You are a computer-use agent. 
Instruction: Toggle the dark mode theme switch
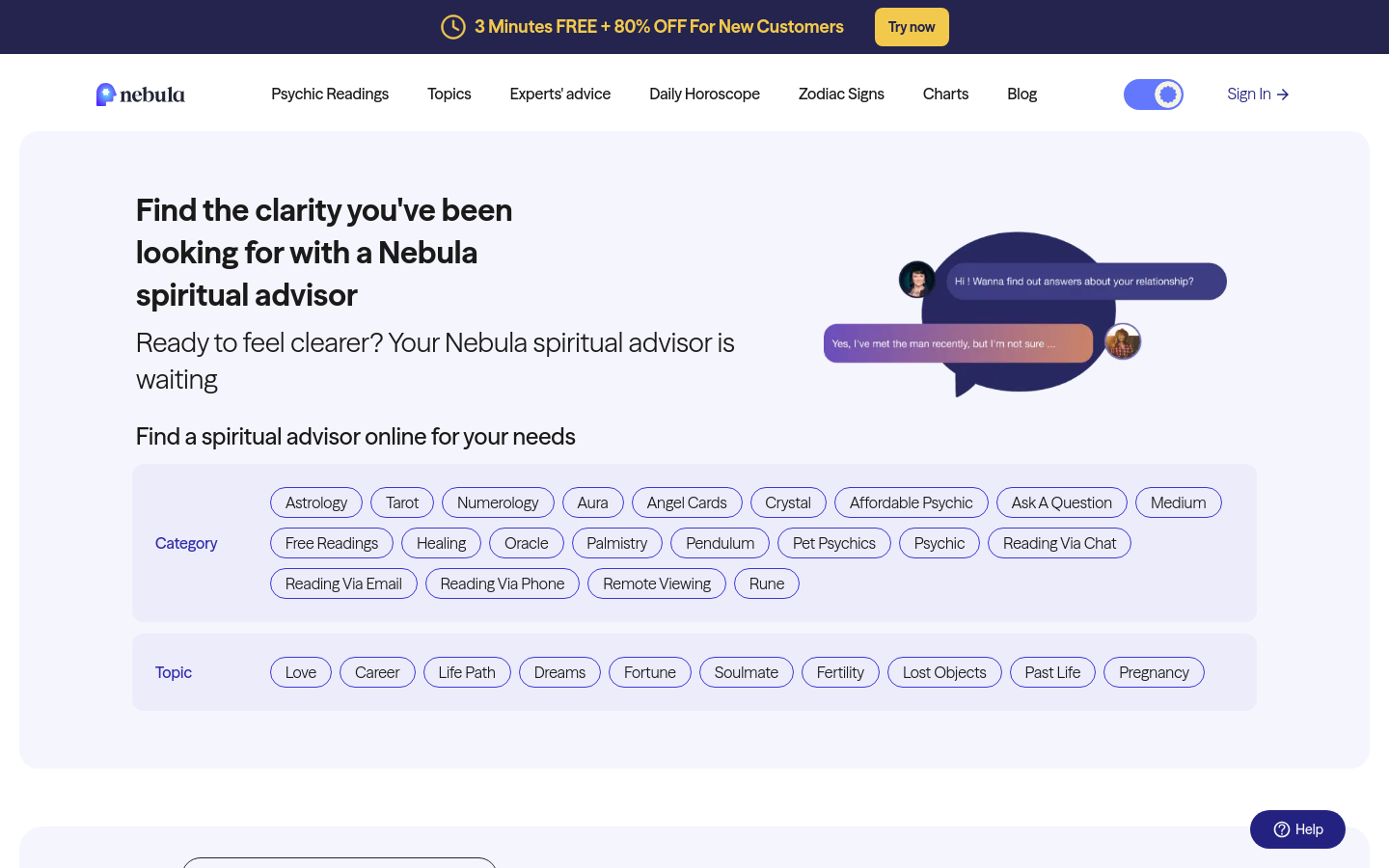point(1154,95)
